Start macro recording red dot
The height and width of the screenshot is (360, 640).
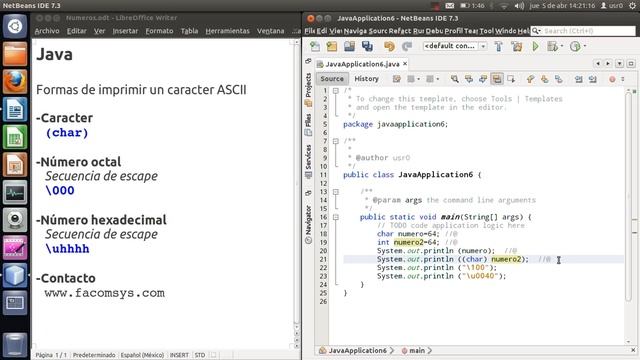point(612,79)
